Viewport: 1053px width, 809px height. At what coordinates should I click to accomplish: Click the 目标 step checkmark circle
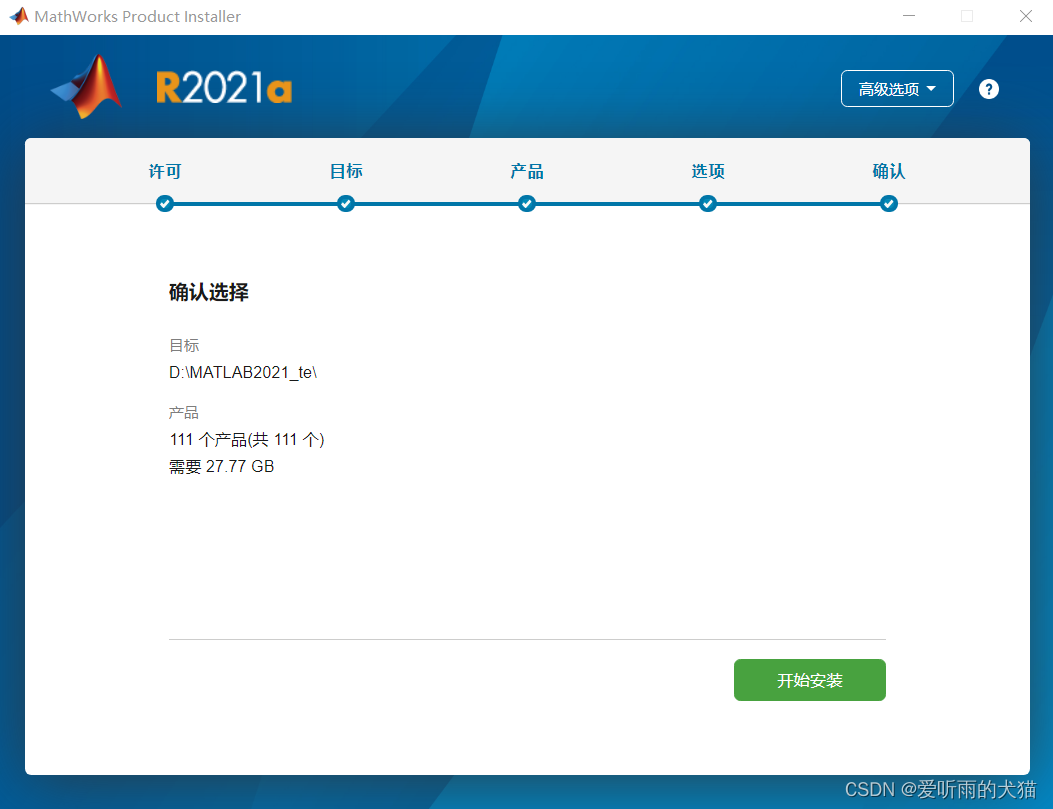pos(346,203)
